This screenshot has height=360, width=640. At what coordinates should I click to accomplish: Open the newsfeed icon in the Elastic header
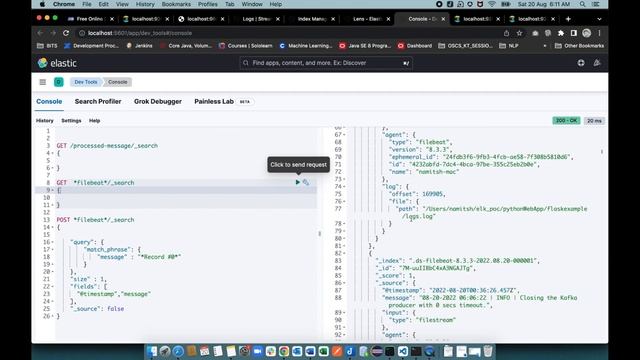point(597,63)
